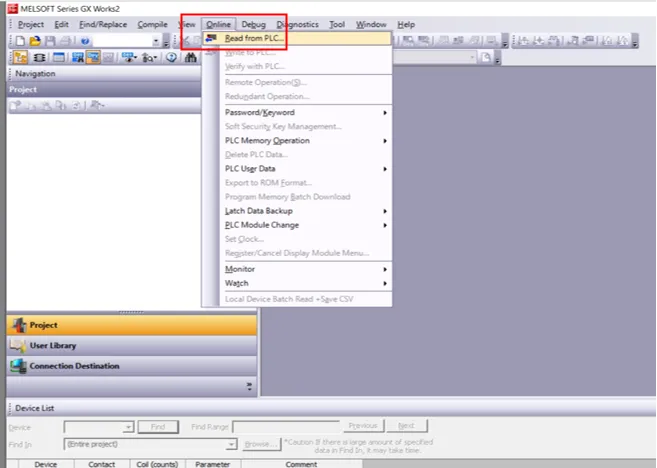Expand the Monitor submenu

click(385, 269)
